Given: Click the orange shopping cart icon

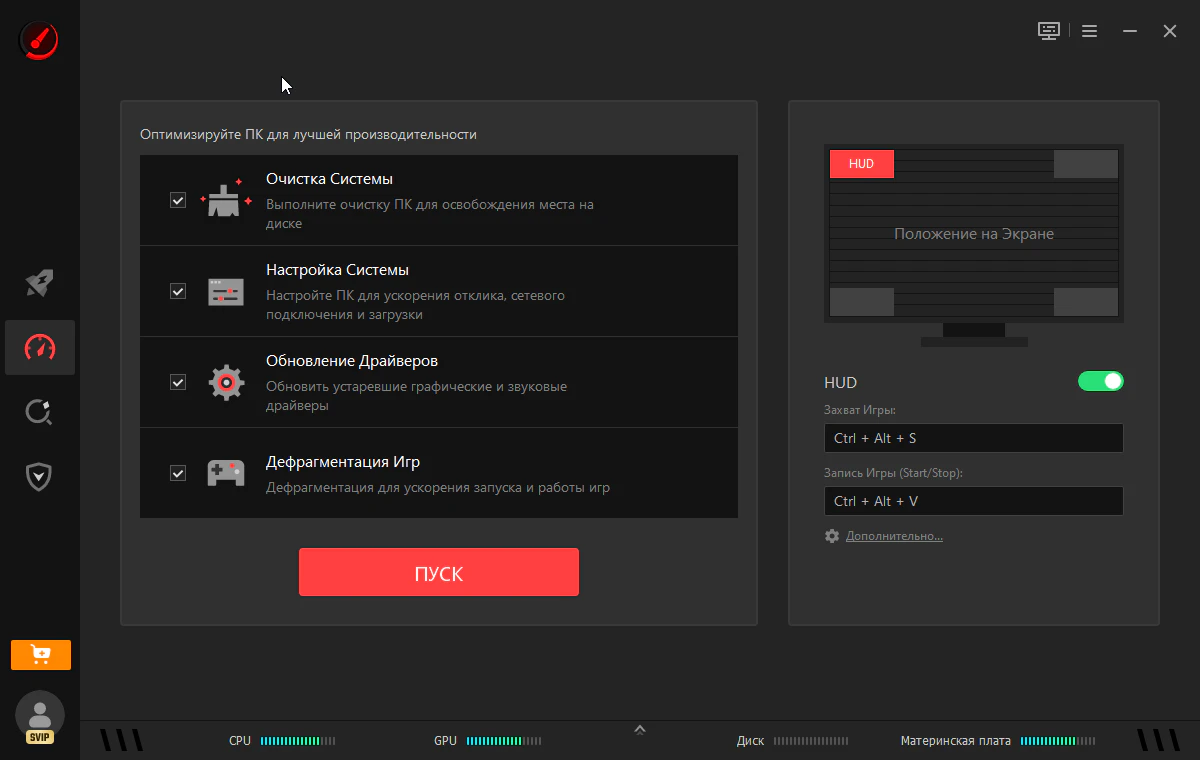Looking at the screenshot, I should (x=41, y=655).
